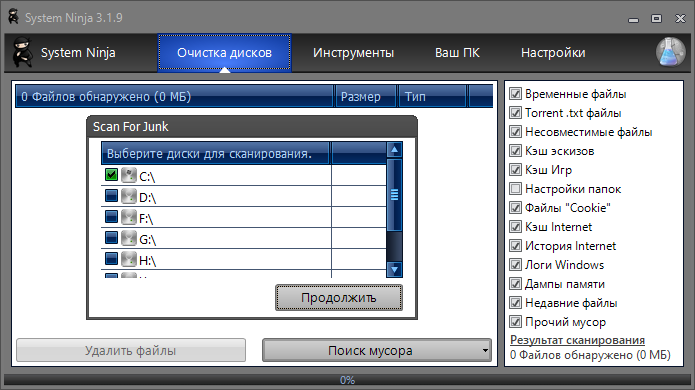Click the 0 Файлов обнаружено column header
Image resolution: width=695 pixels, height=390 pixels.
174,96
